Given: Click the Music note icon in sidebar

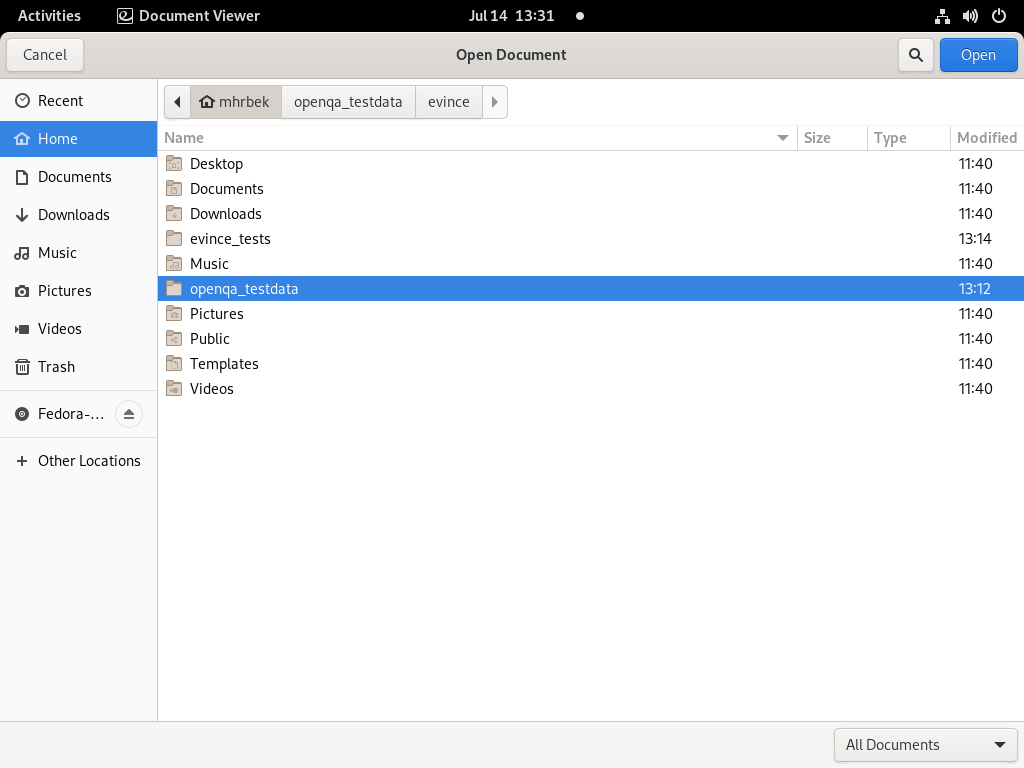Looking at the screenshot, I should click(22, 253).
